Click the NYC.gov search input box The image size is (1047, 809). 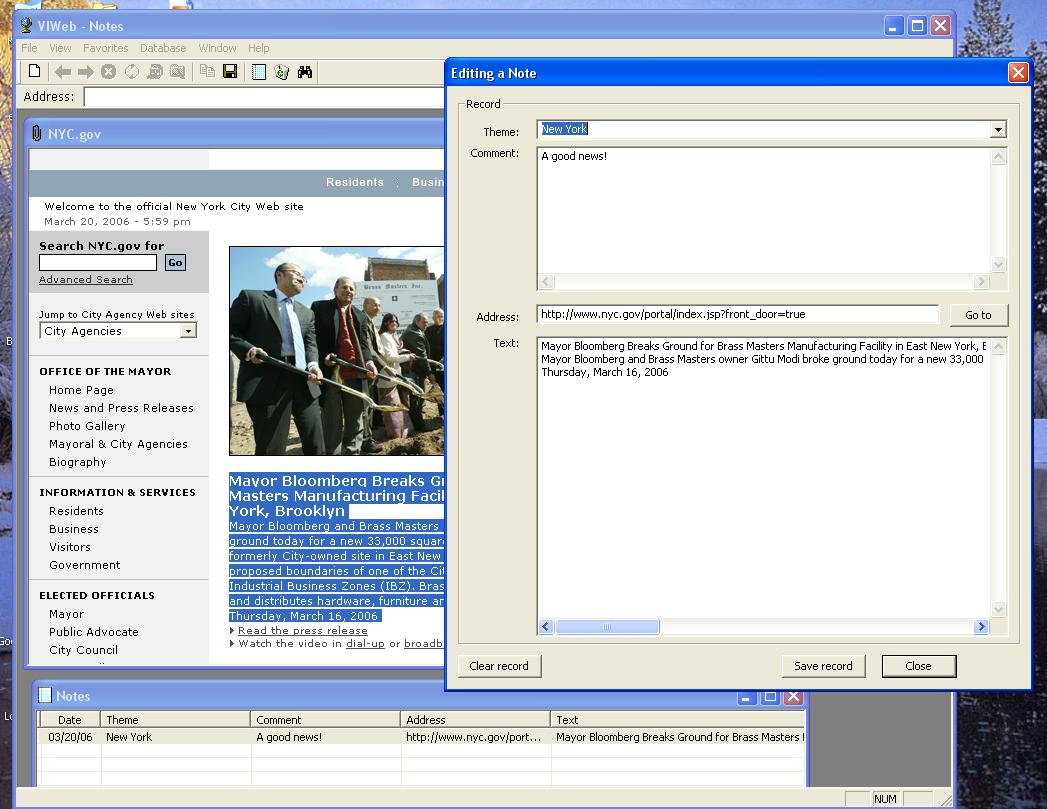click(x=97, y=262)
